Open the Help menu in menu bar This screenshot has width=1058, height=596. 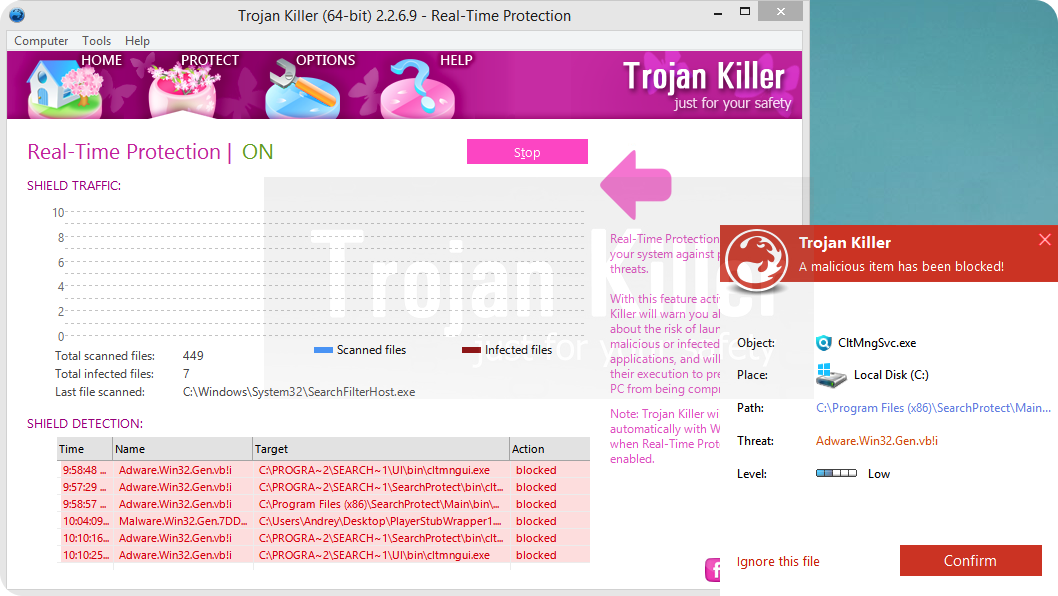pos(137,41)
